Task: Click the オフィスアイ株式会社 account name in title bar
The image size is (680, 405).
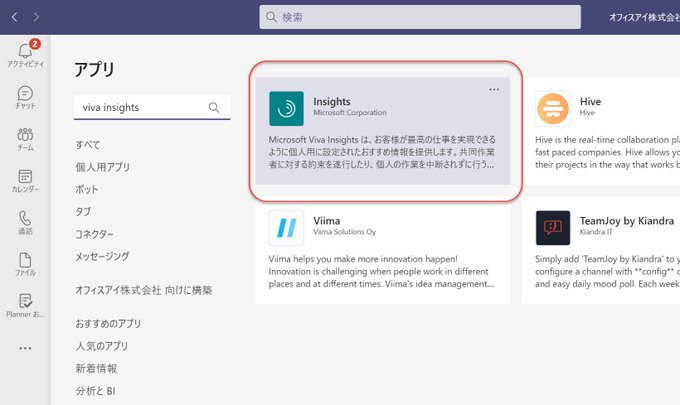Action: pyautogui.click(x=644, y=17)
